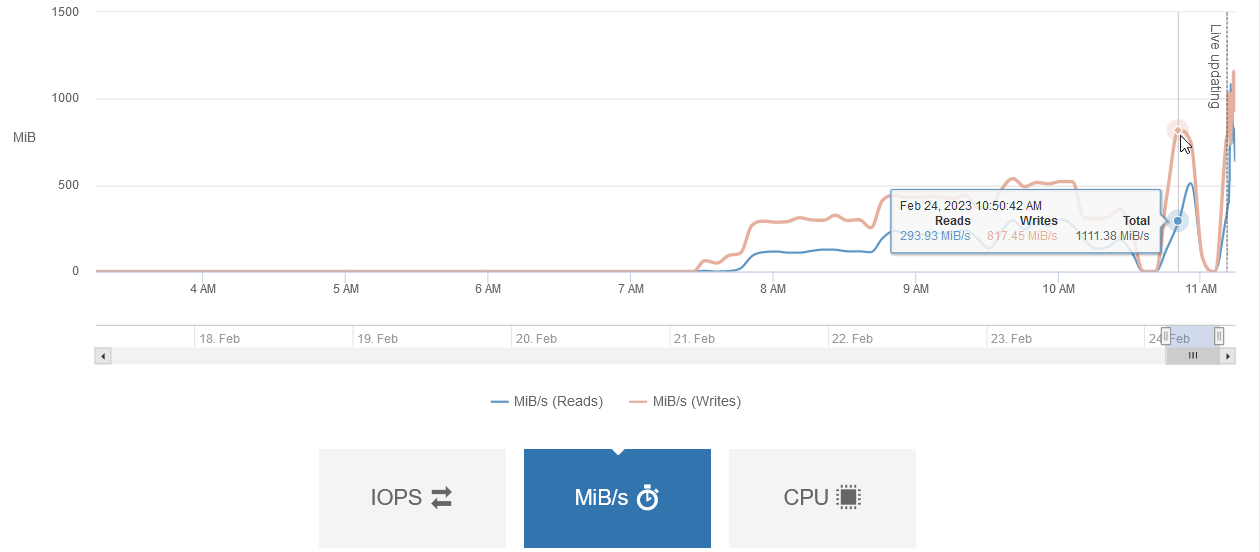
Task: Click the '11 AM' x-axis label
Action: (1201, 289)
